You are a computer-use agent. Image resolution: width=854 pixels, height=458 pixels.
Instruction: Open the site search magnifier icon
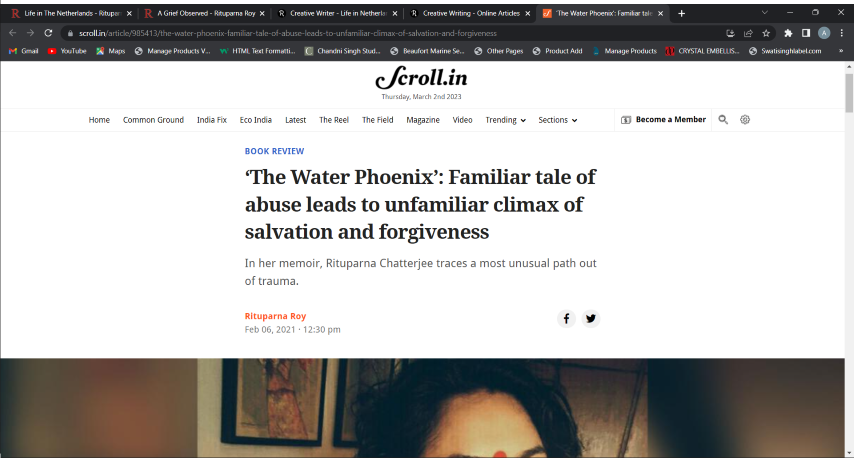coord(723,120)
